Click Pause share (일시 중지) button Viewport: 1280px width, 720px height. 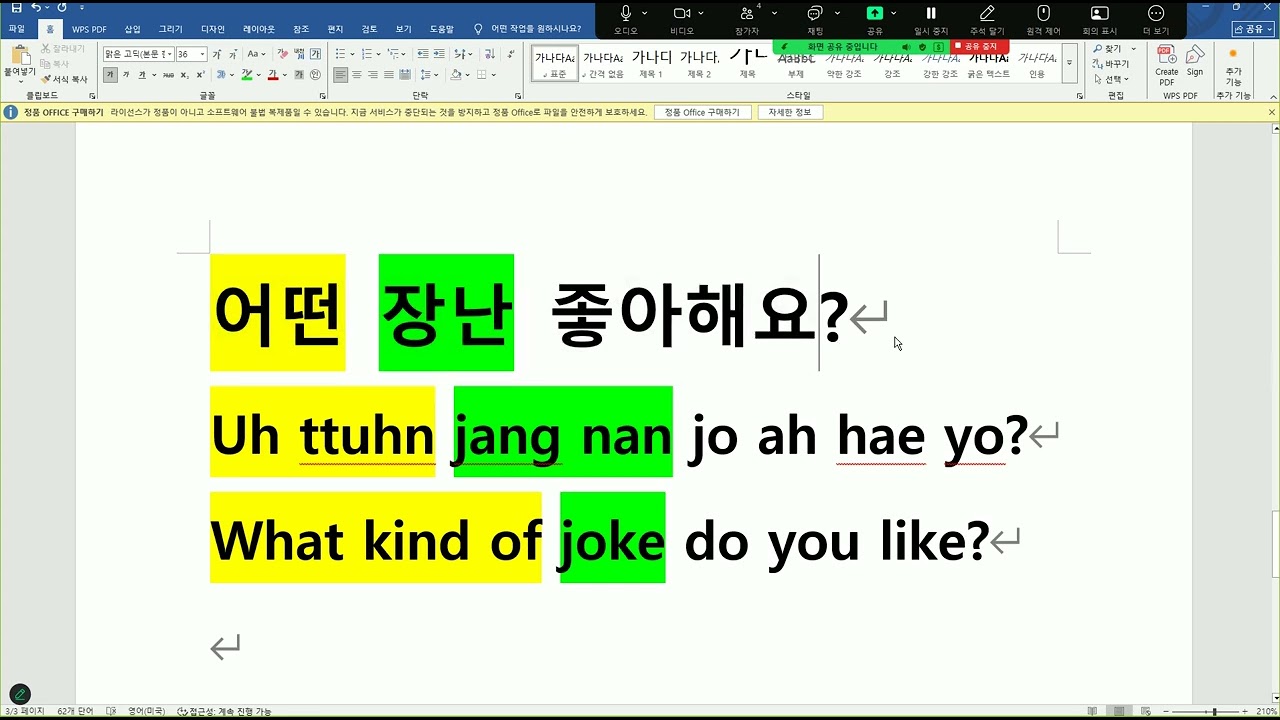coord(931,19)
